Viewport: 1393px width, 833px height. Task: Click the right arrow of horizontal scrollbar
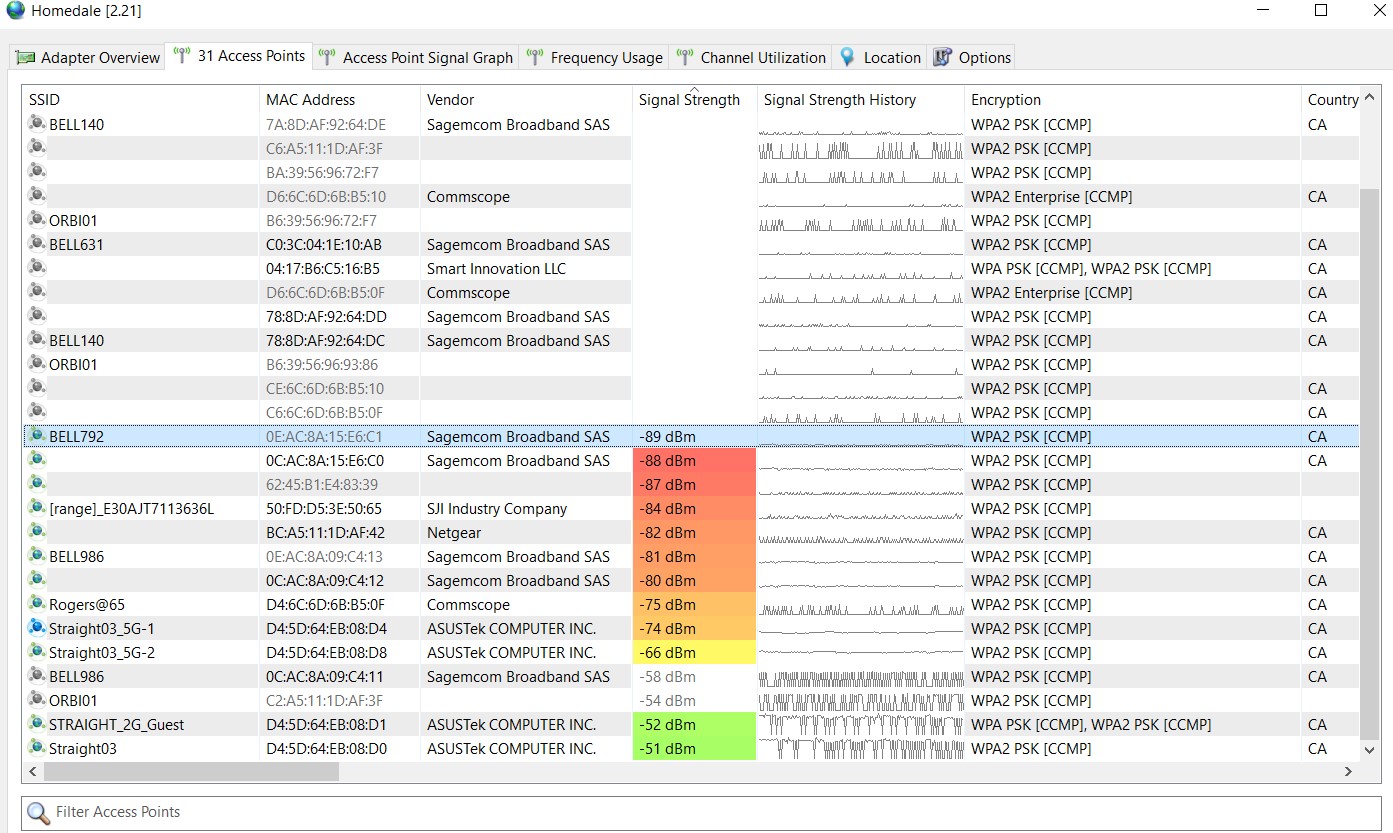[1348, 771]
